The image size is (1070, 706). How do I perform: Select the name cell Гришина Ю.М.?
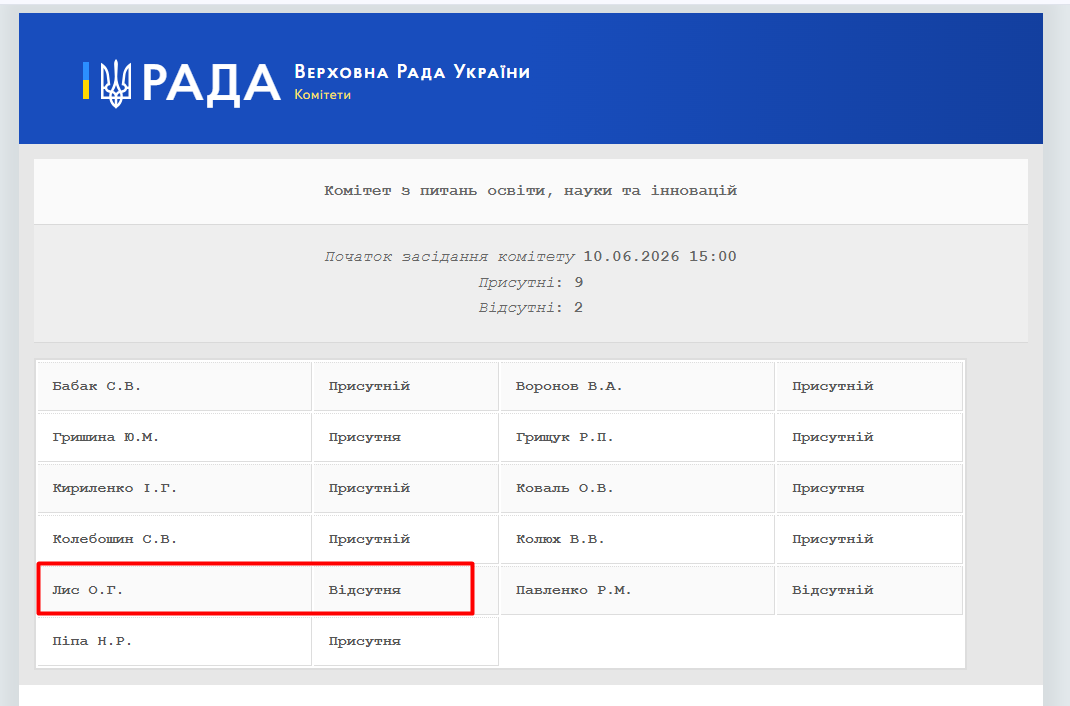(175, 437)
